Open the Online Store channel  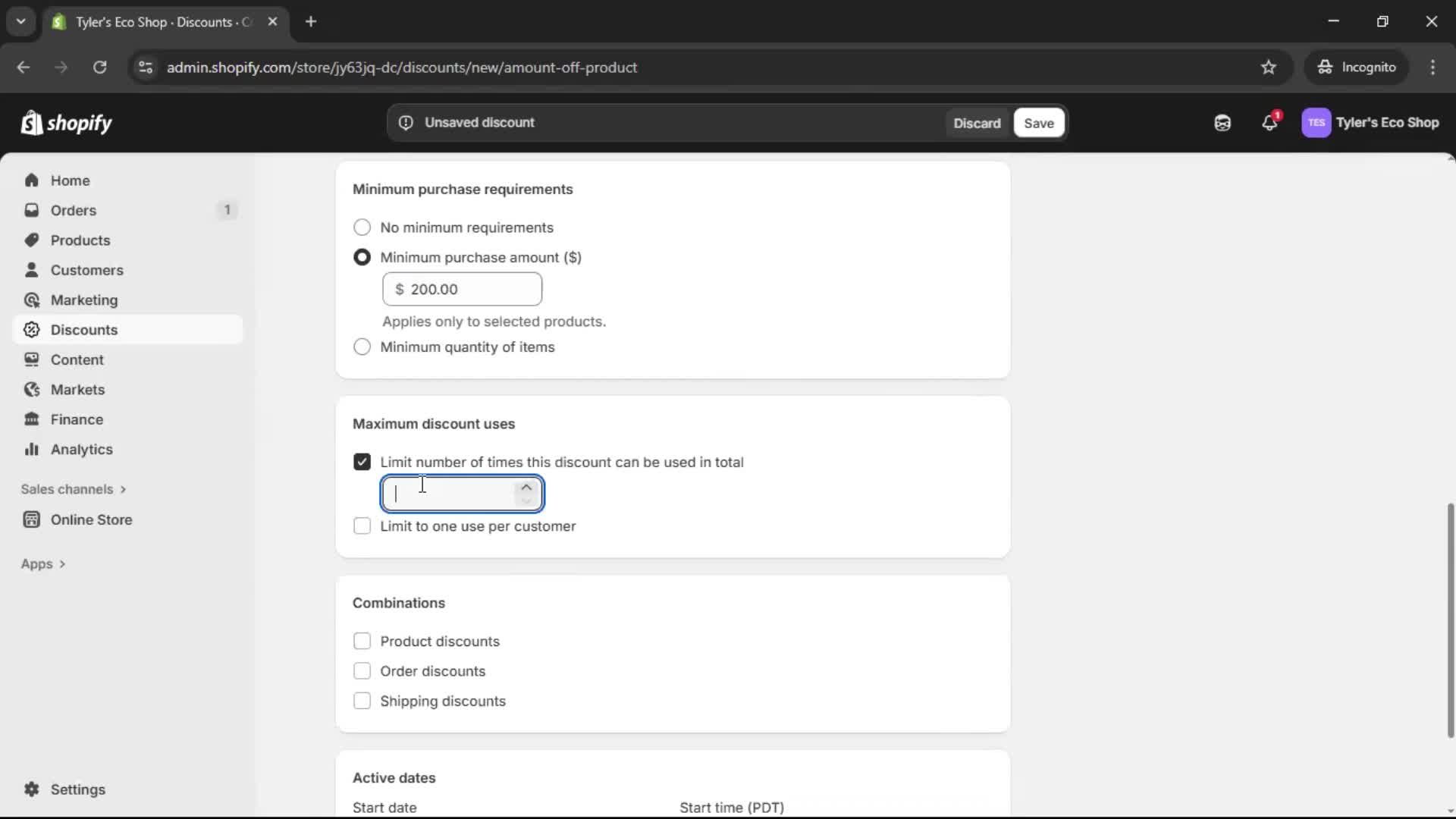point(91,520)
